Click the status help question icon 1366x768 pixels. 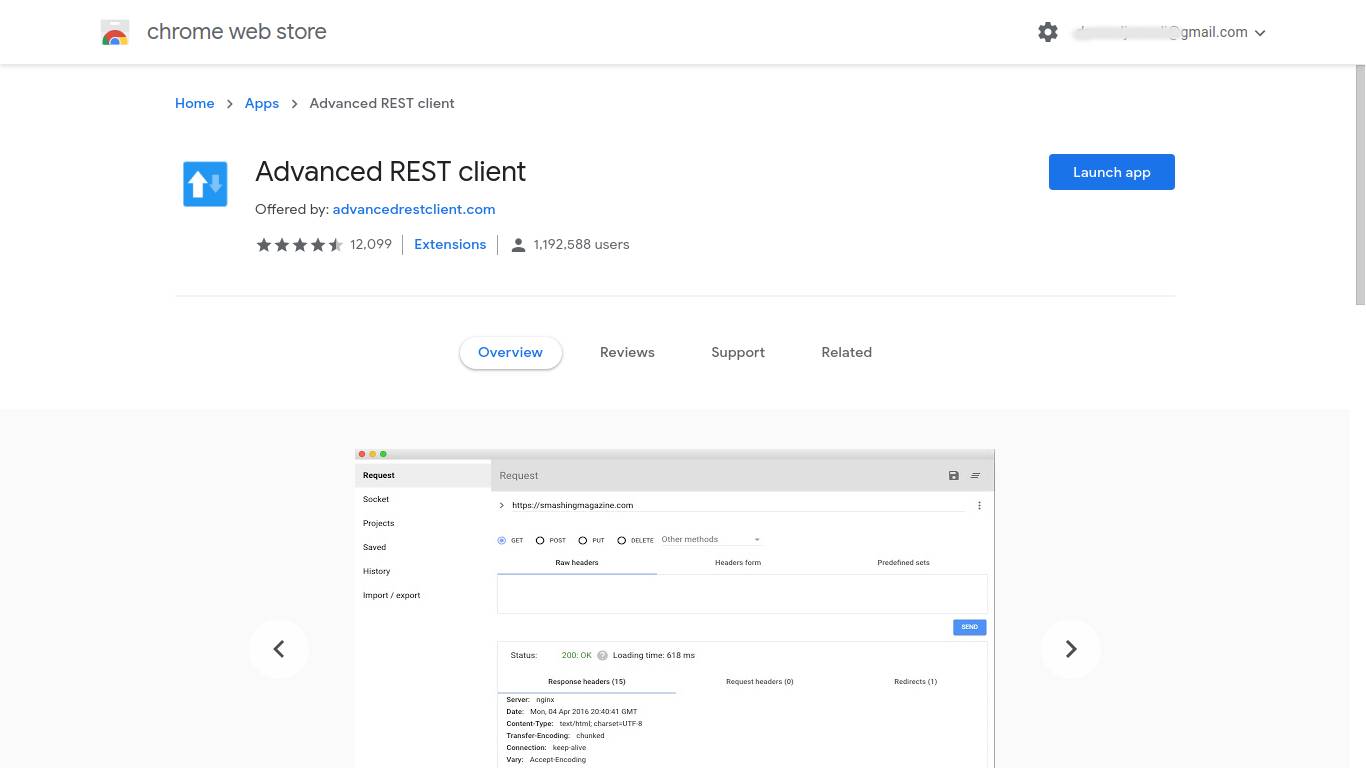602,656
